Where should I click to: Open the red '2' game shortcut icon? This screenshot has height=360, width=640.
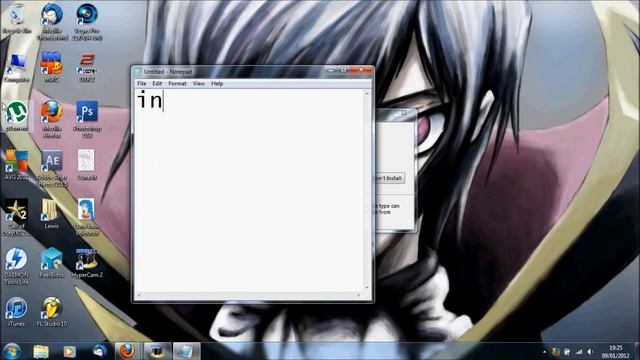point(87,67)
